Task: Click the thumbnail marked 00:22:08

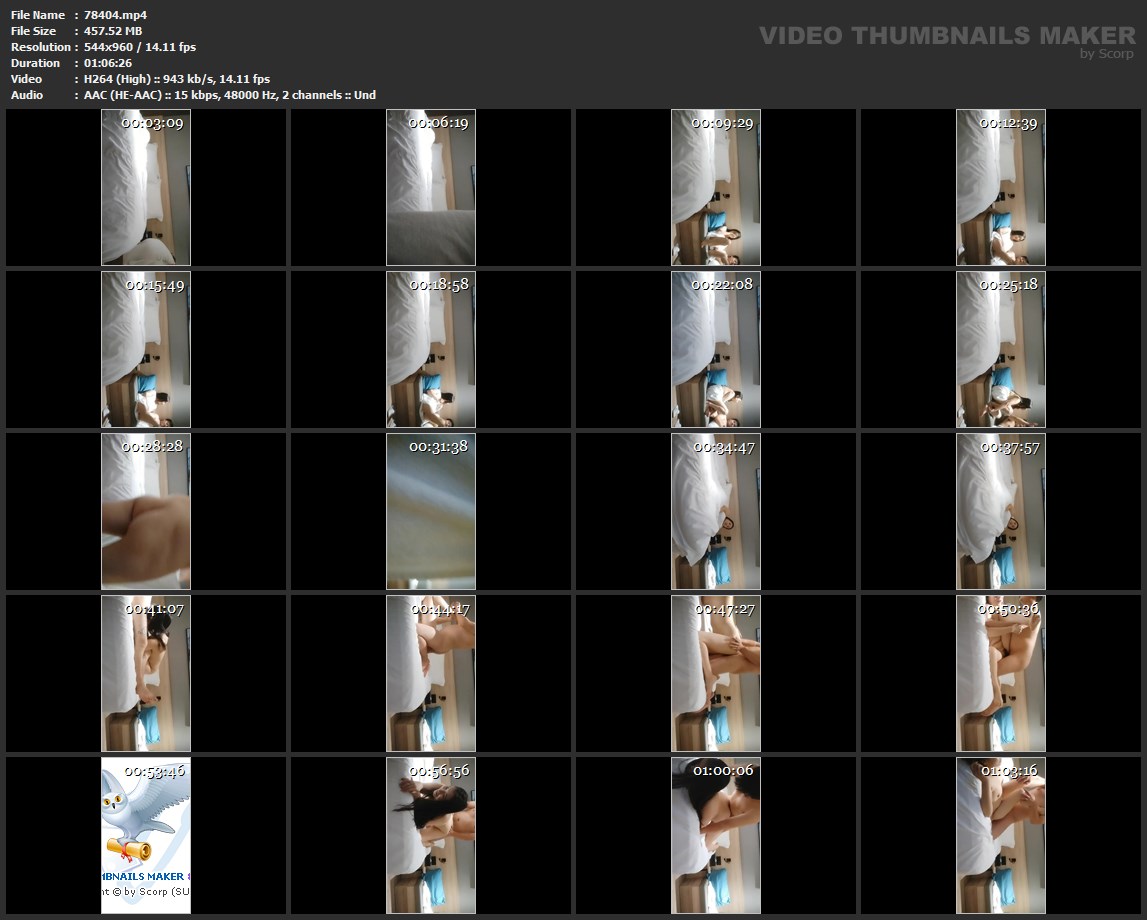Action: click(x=716, y=349)
